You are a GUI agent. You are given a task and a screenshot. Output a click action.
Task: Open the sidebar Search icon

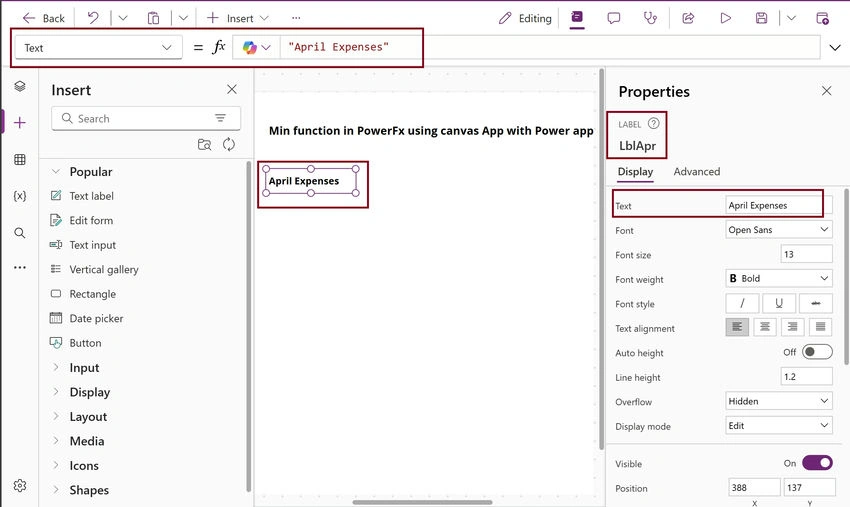pos(20,233)
